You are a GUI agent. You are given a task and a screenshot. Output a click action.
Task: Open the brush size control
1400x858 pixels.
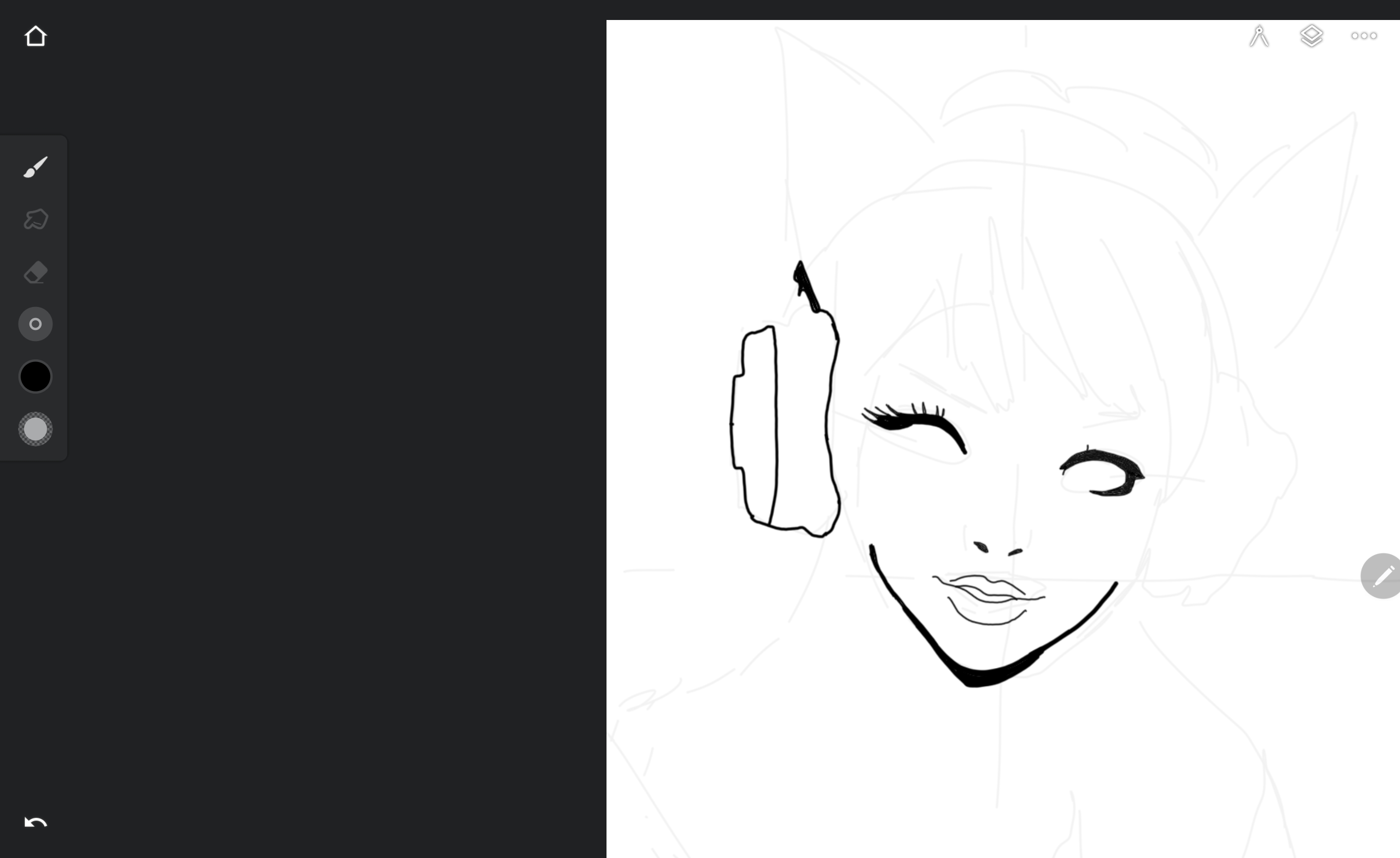(x=35, y=324)
